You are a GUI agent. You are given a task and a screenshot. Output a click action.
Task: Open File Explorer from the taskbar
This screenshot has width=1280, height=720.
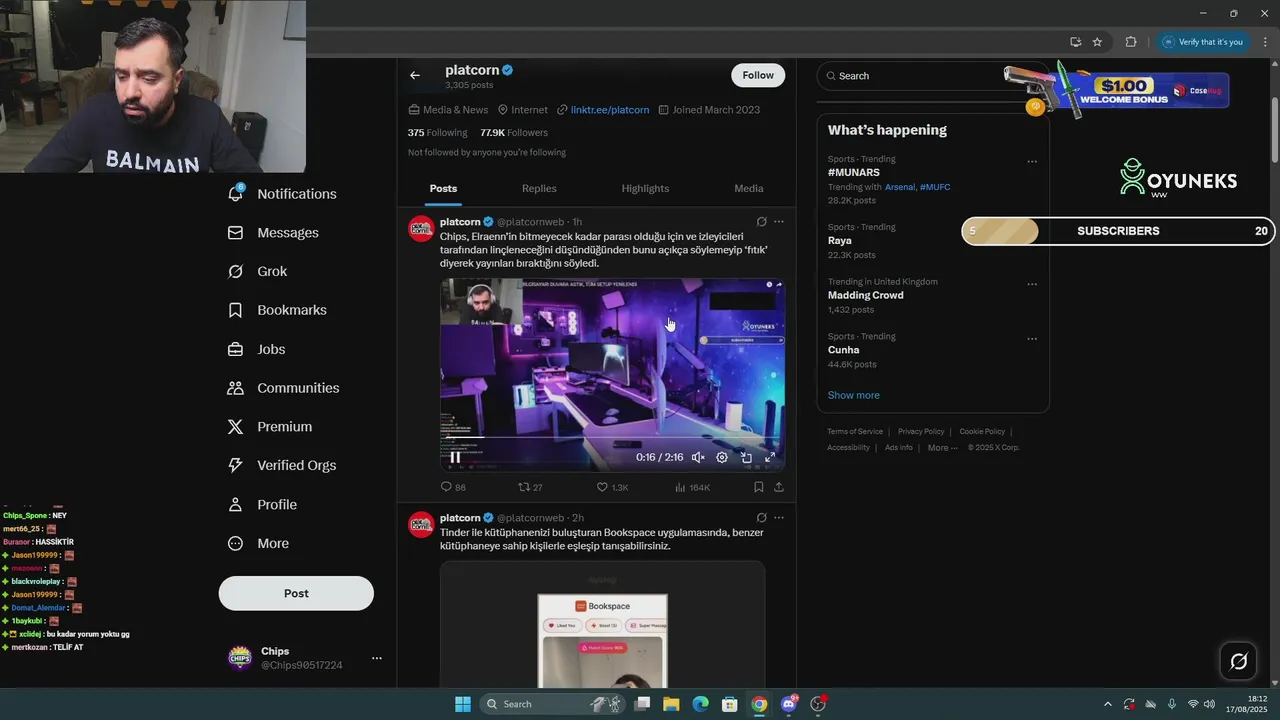click(x=671, y=704)
